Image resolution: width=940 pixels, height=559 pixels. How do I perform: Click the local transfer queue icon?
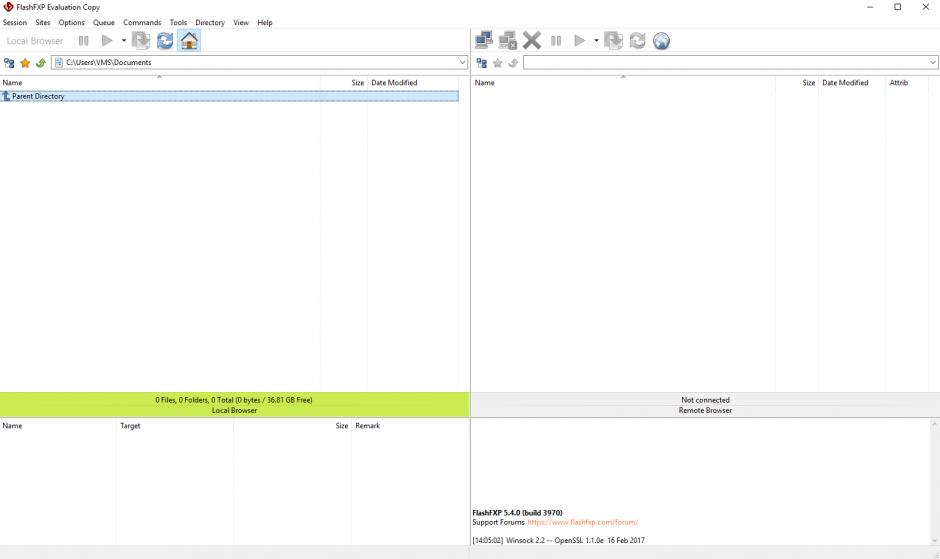tap(141, 41)
